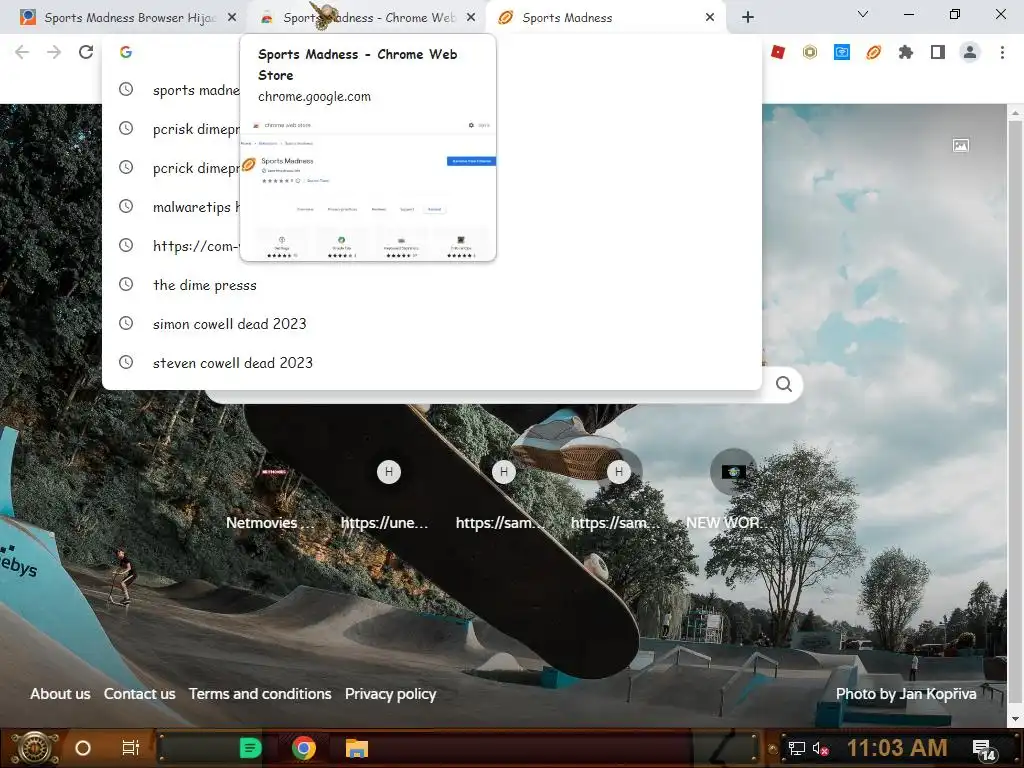Open the tab search chevron

tap(863, 14)
